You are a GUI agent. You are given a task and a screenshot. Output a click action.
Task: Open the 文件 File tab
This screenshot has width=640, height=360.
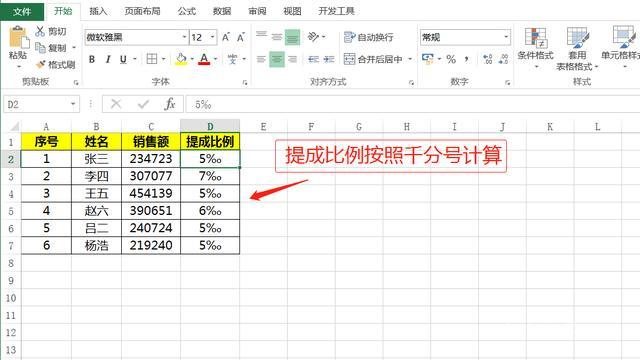click(x=22, y=11)
